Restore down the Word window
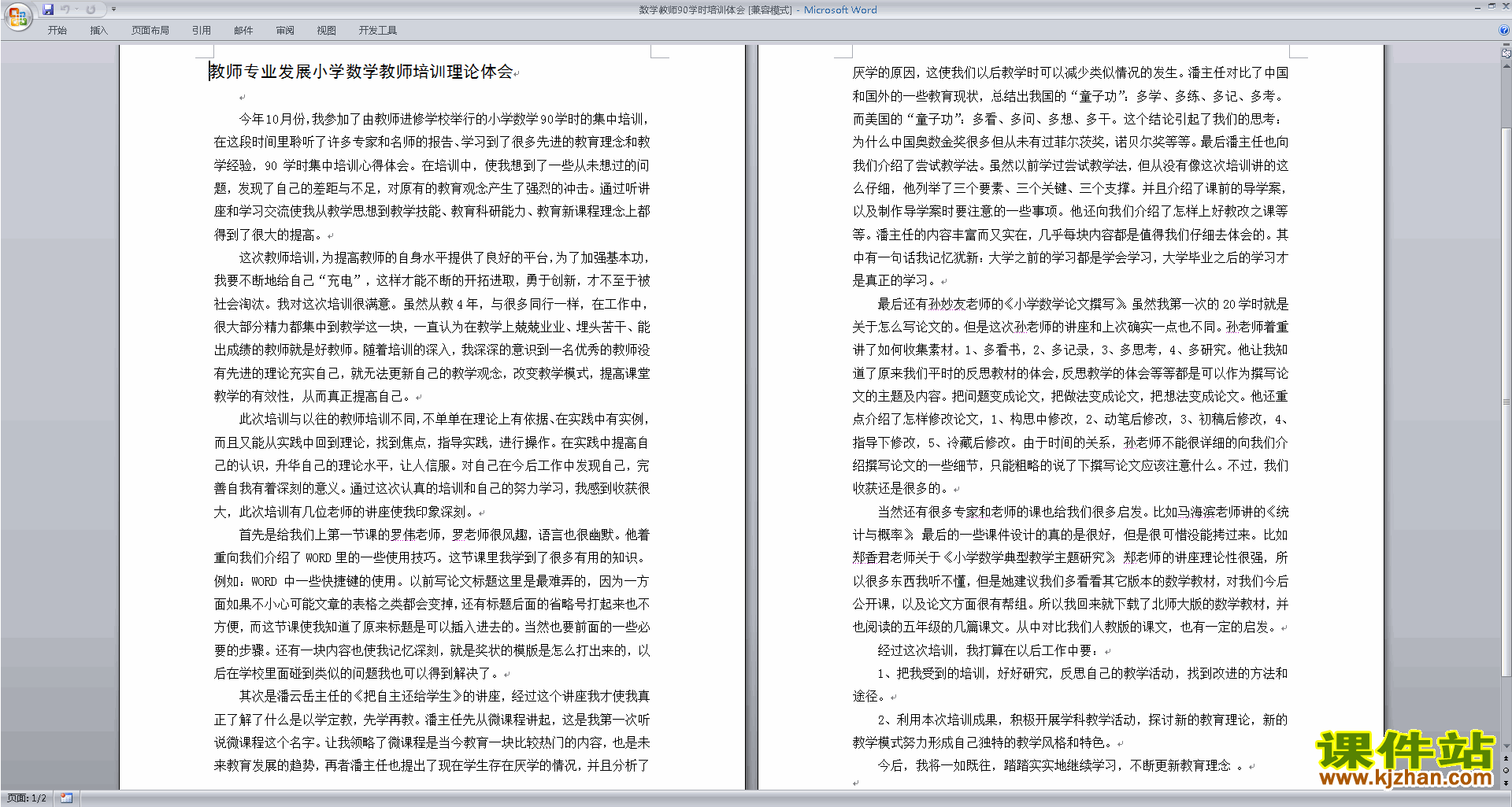 [x=1492, y=6]
